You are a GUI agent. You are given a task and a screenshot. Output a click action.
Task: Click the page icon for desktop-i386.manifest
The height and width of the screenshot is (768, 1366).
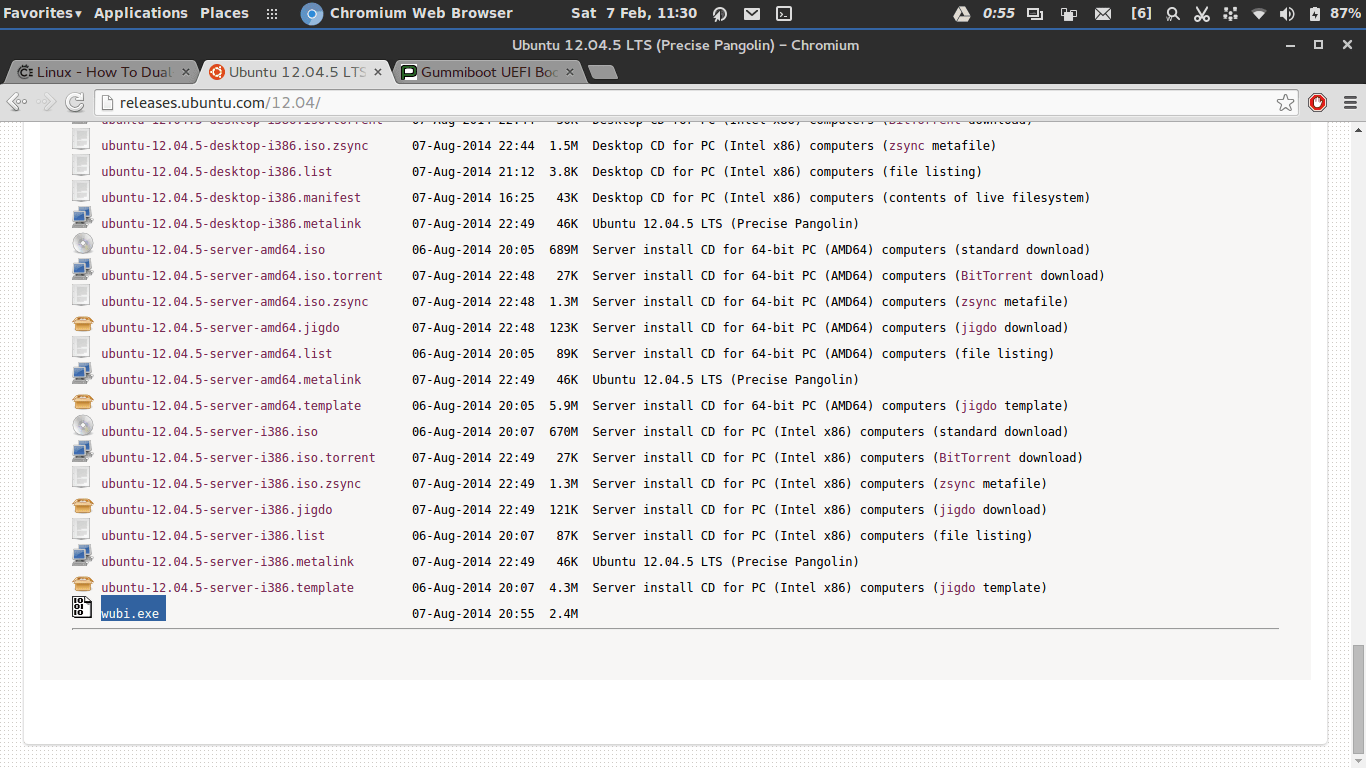[82, 192]
